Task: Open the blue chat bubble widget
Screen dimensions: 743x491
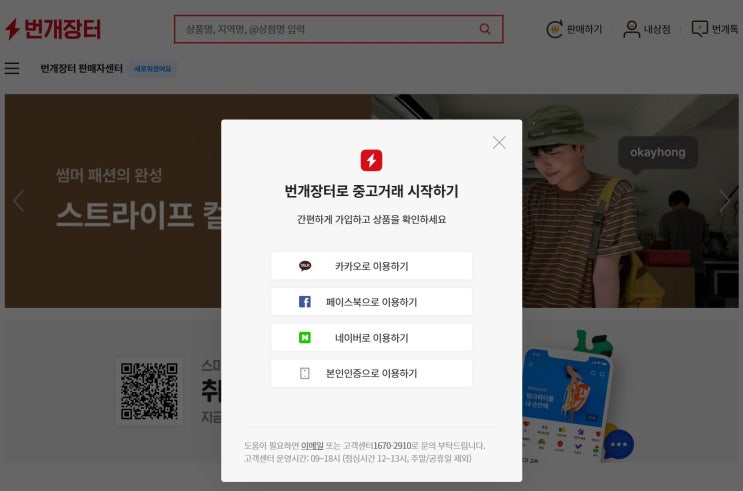Action: pos(619,444)
